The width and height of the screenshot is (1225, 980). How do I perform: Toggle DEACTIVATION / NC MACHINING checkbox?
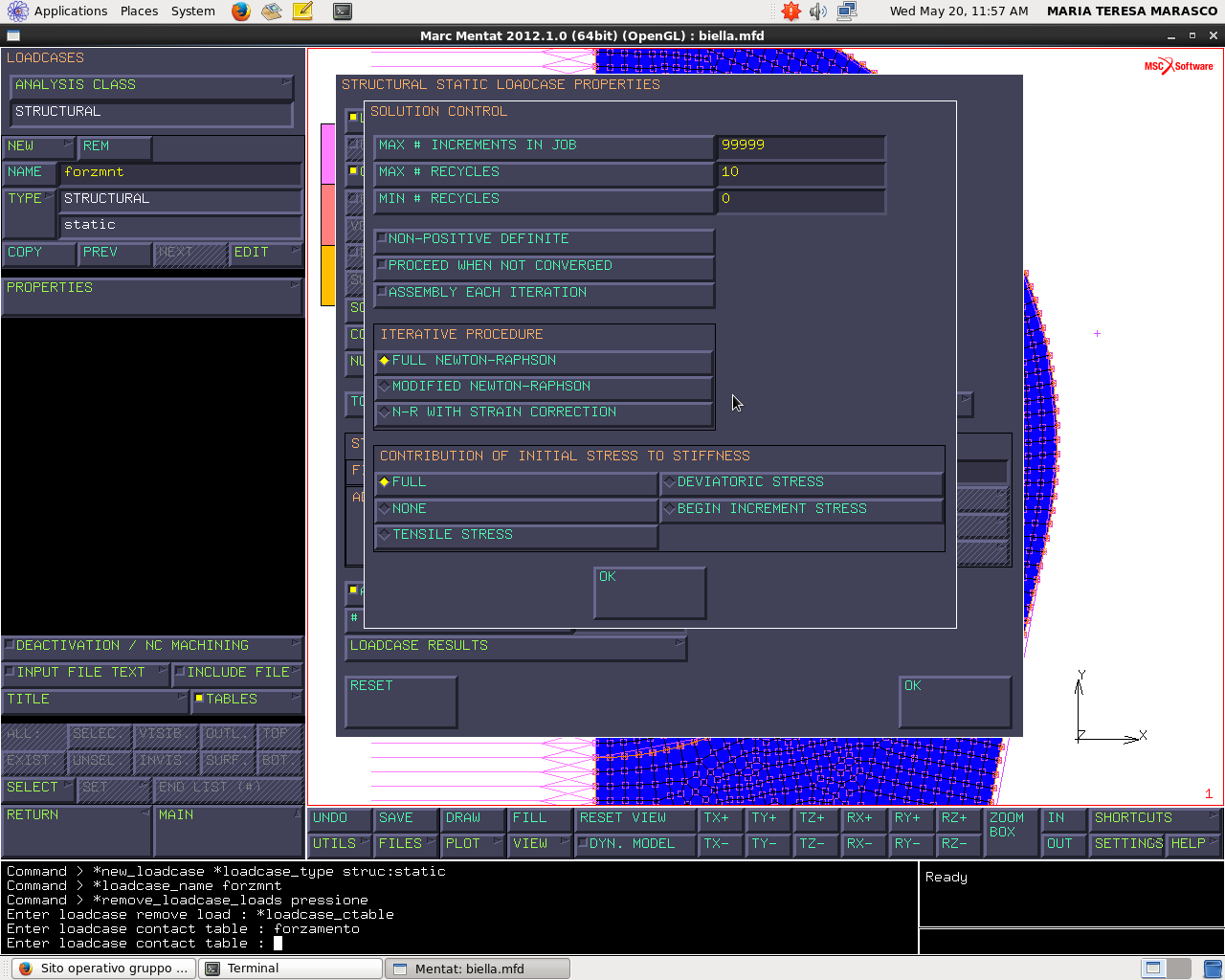[152, 646]
